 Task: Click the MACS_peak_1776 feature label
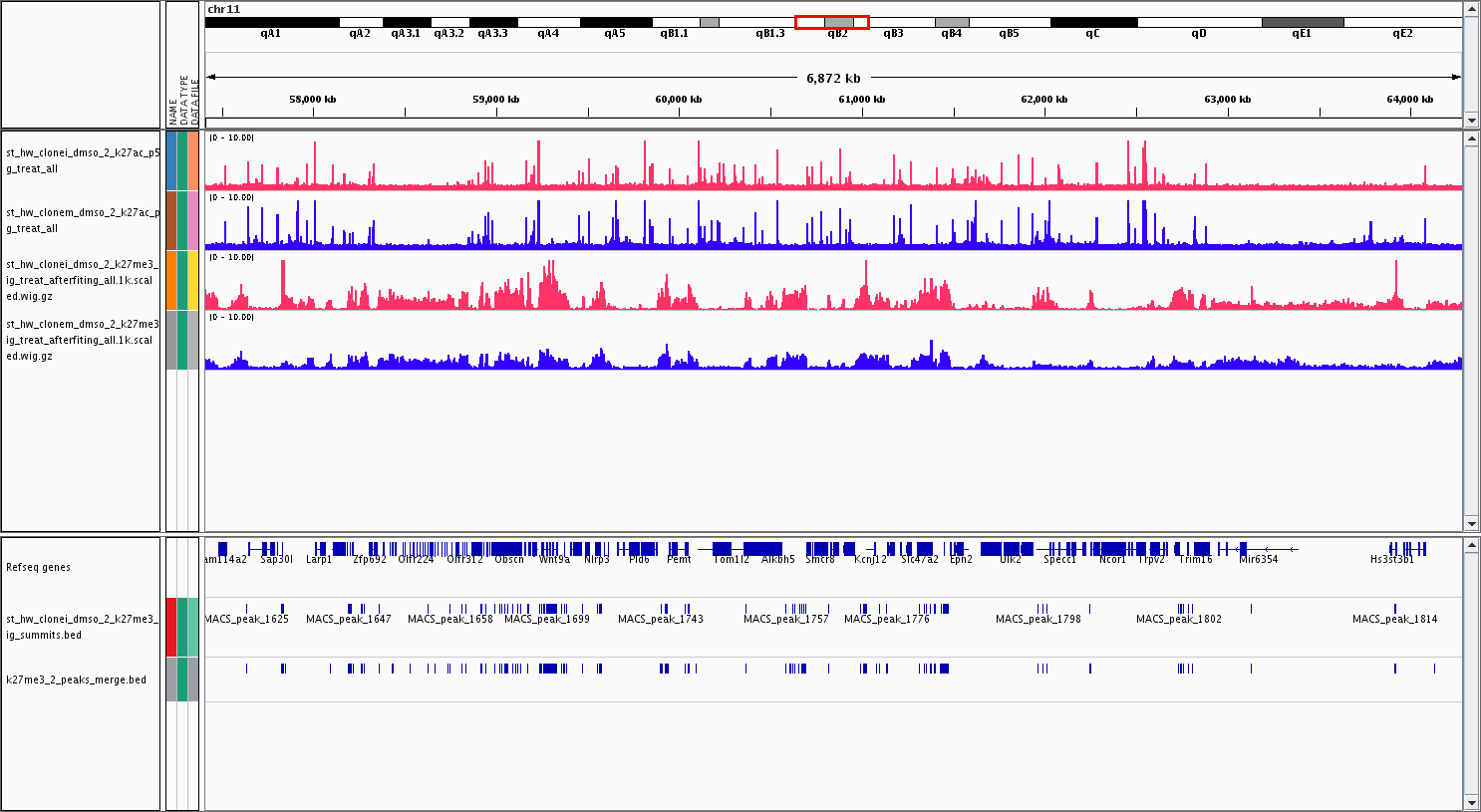click(x=886, y=619)
